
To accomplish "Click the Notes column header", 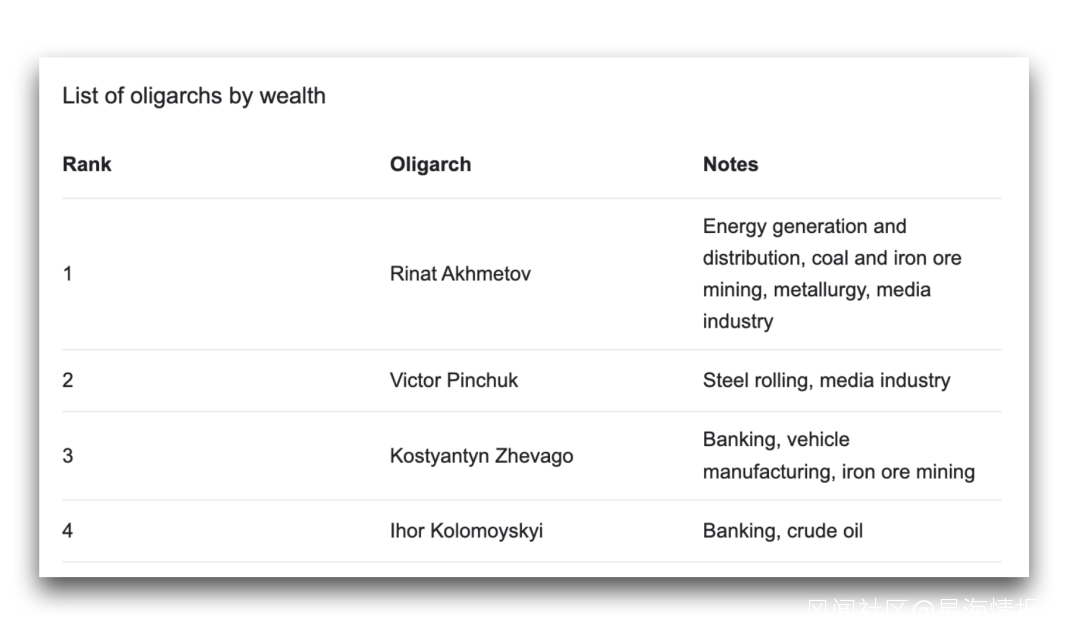I will [730, 164].
